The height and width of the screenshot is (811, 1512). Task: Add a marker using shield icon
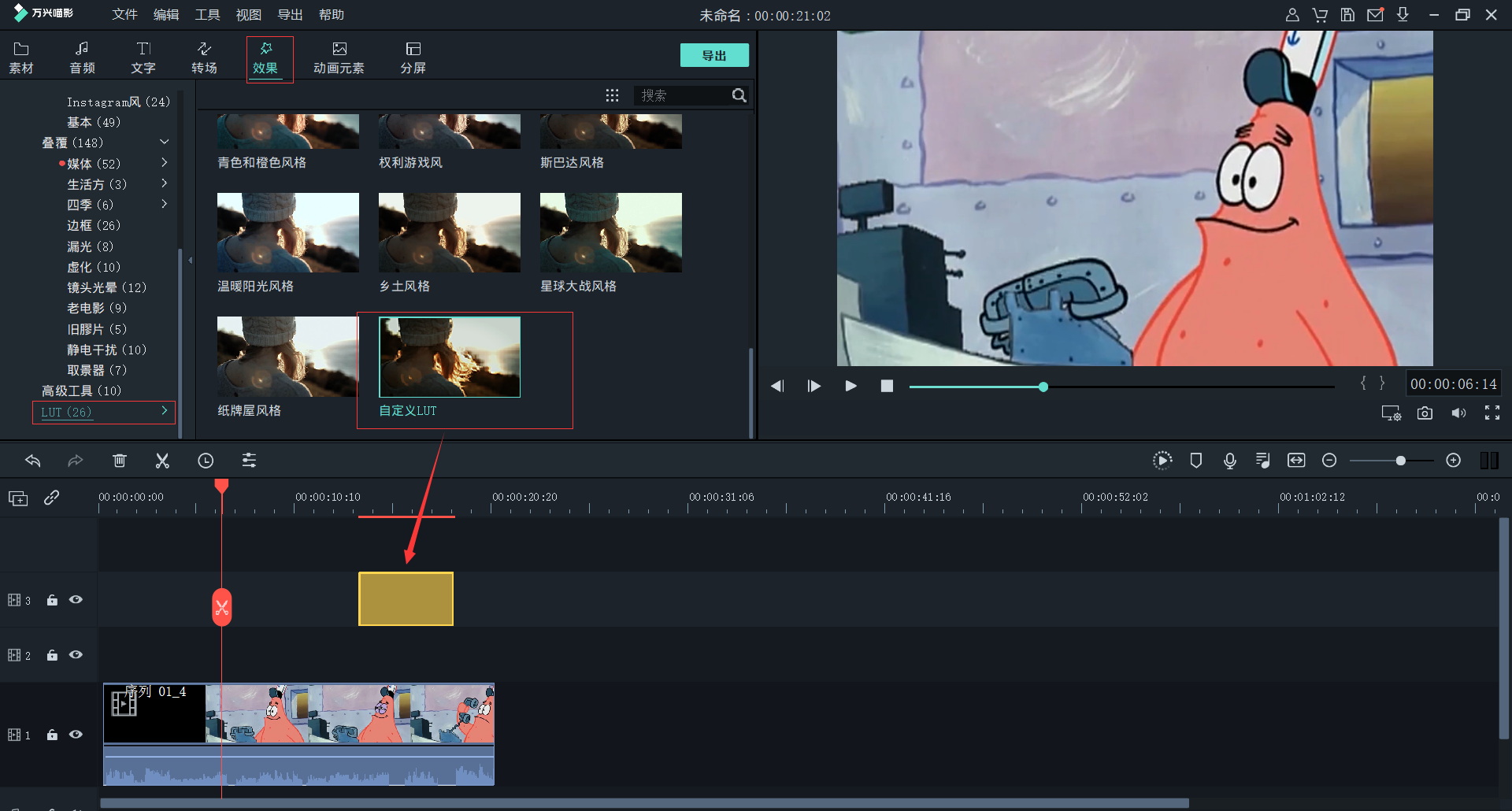[x=1195, y=461]
